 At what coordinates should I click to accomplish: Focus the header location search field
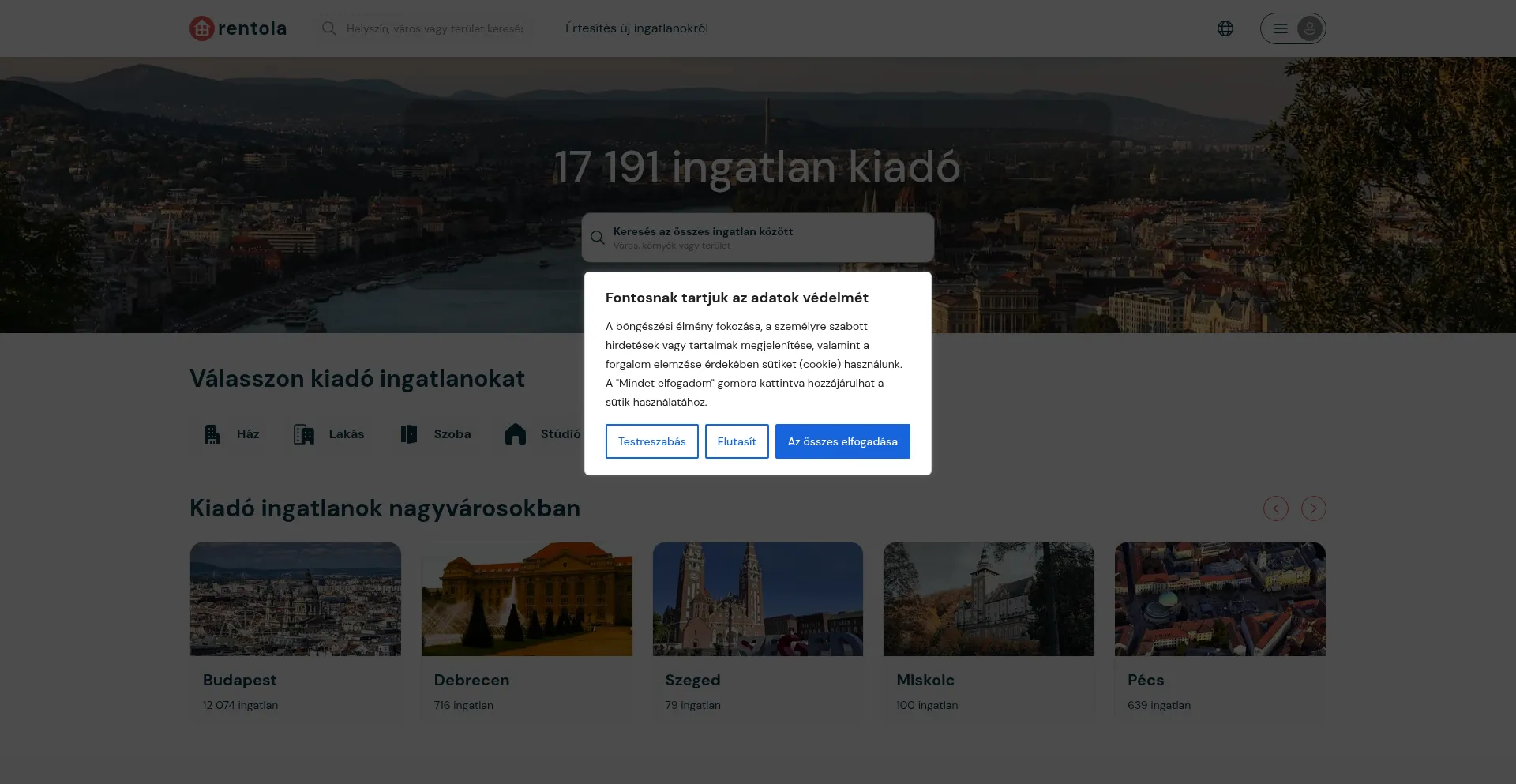pos(435,28)
